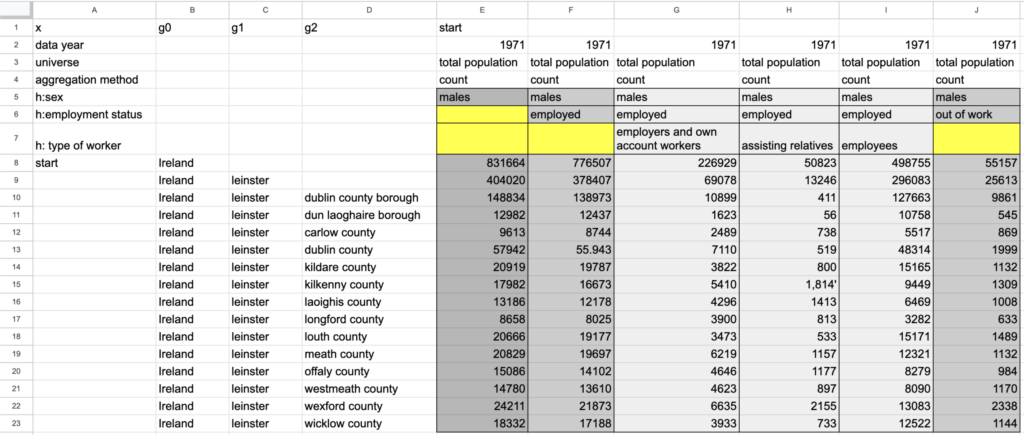Select column J header
This screenshot has height=435, width=1024.
coord(976,10)
